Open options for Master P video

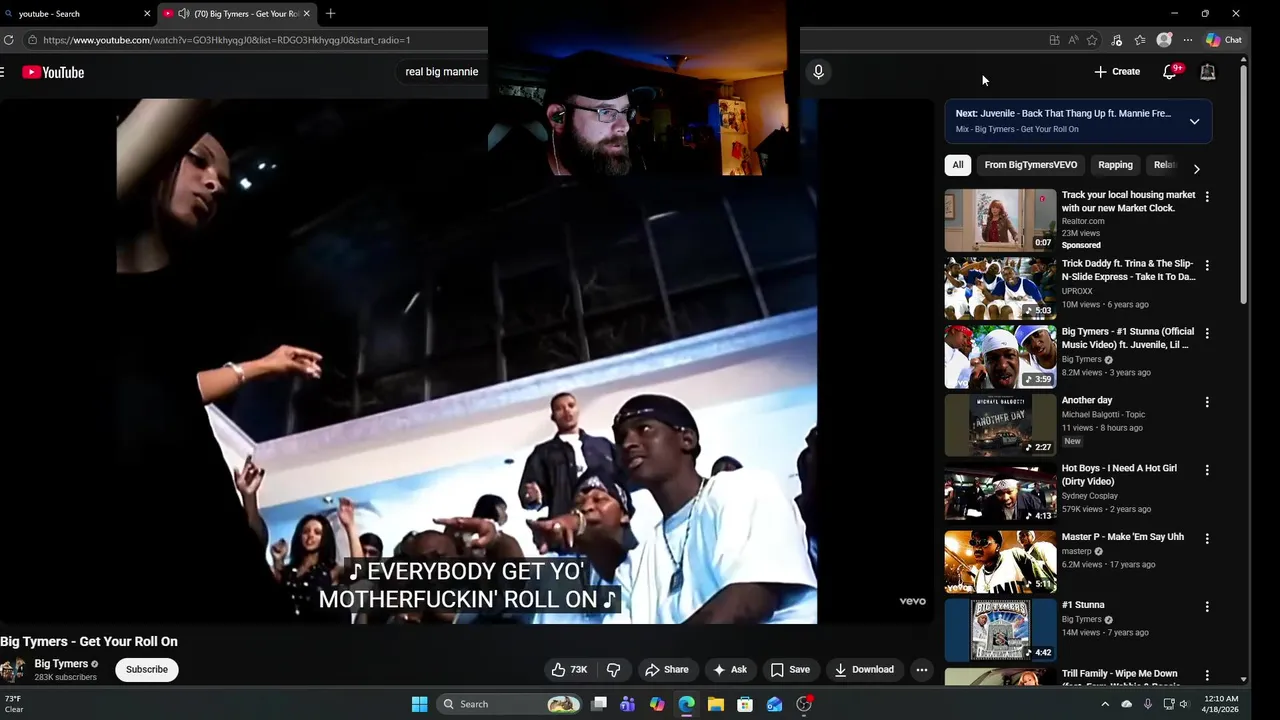point(1207,538)
